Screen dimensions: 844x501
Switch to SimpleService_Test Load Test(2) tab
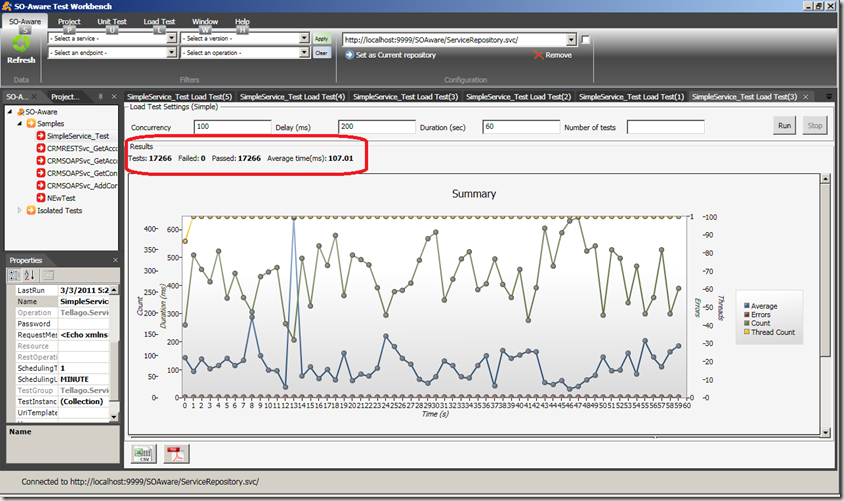click(x=518, y=97)
